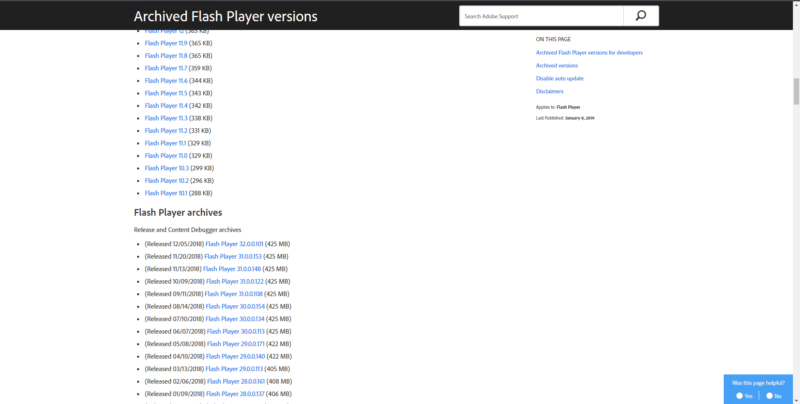The image size is (800, 404).
Task: Download Flash Player 28.0.0.137 archive
Action: coord(235,394)
